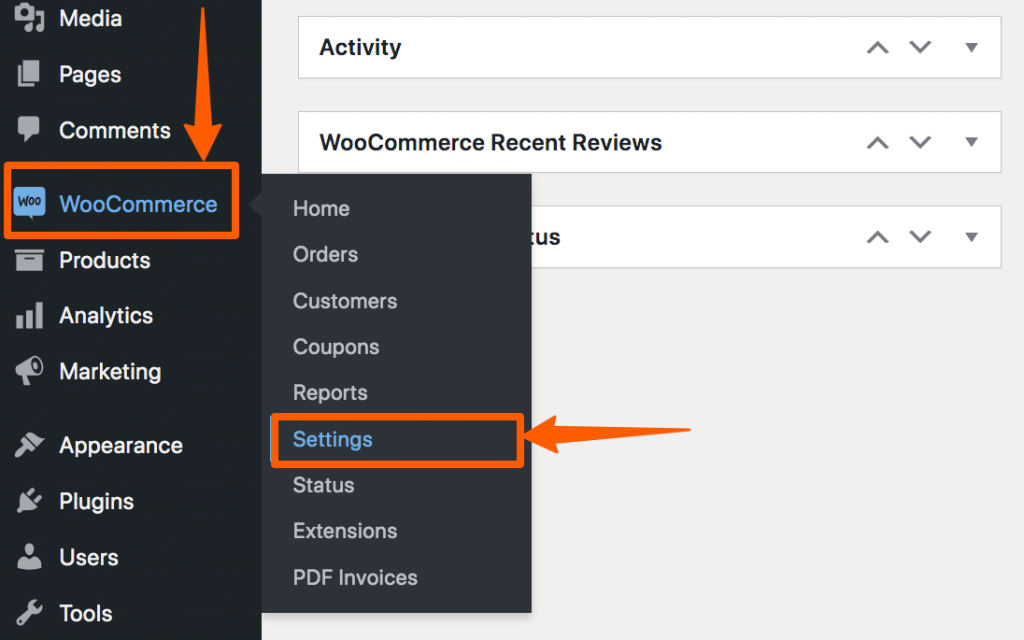1024x640 pixels.
Task: Click the Tools wrench icon
Action: 29,613
